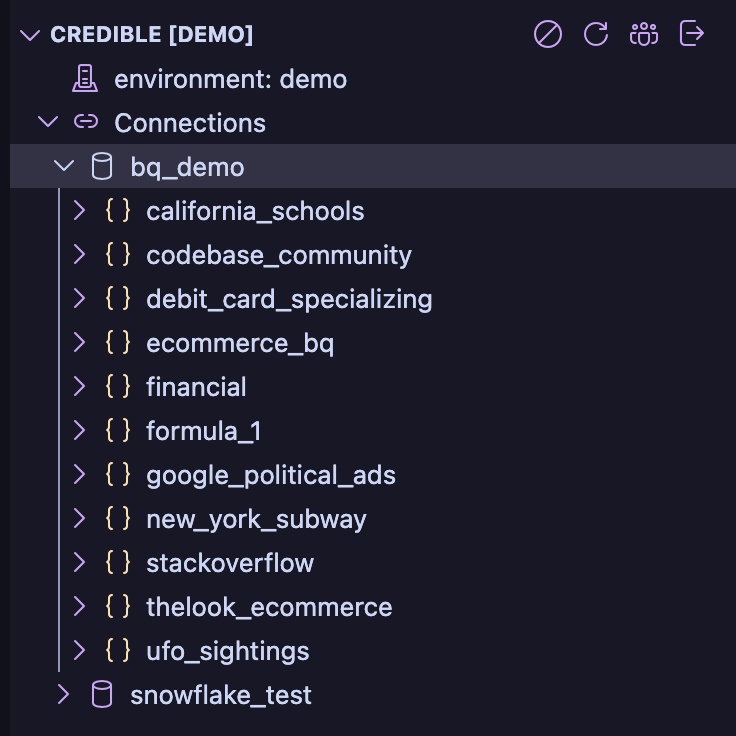Viewport: 736px width, 736px height.
Task: Select the snowflake_test label
Action: point(221,695)
